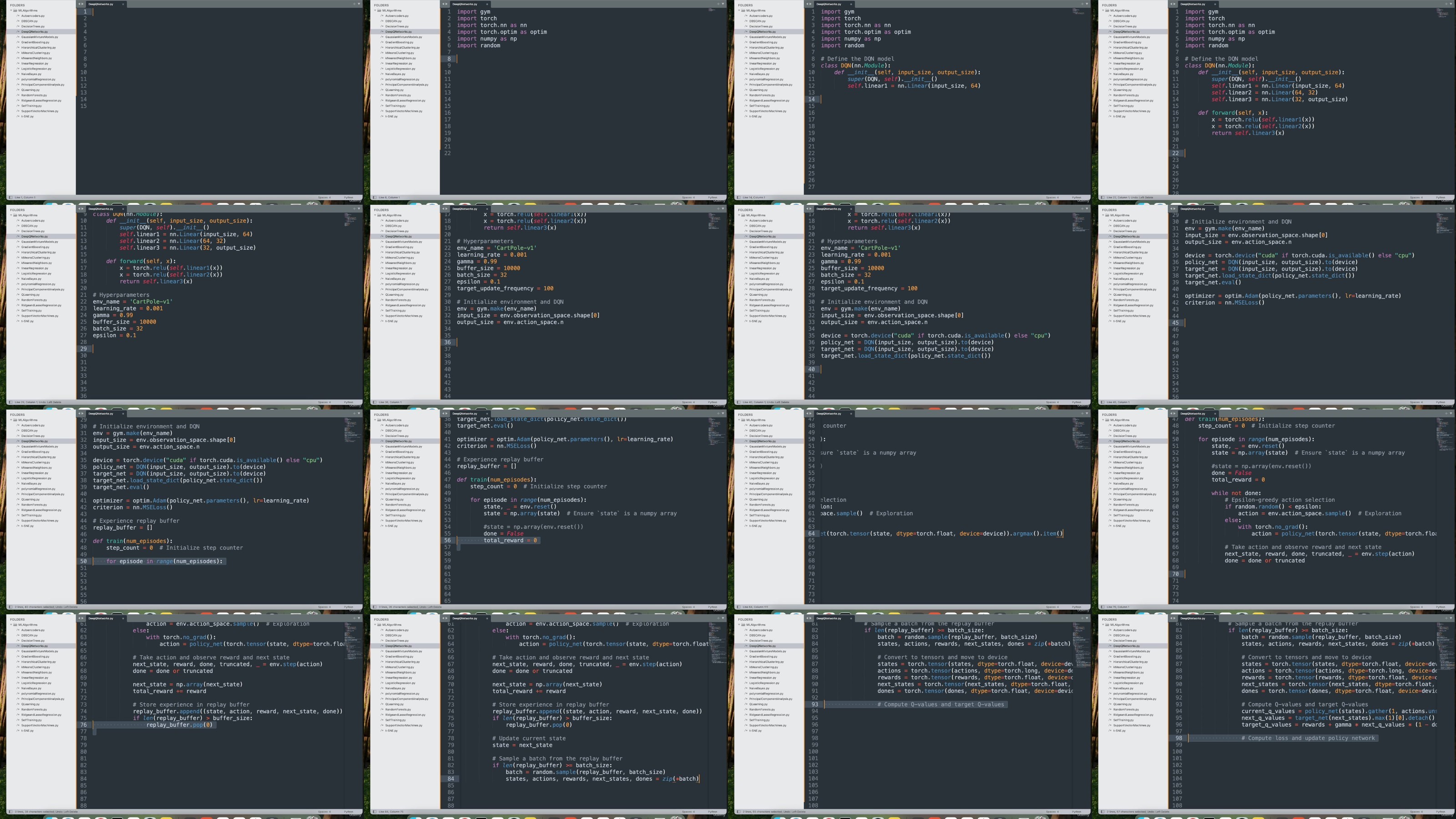
Task: Click 'Spaces: 4' in cursor-line-98 panel status bar
Action: 1416,811
